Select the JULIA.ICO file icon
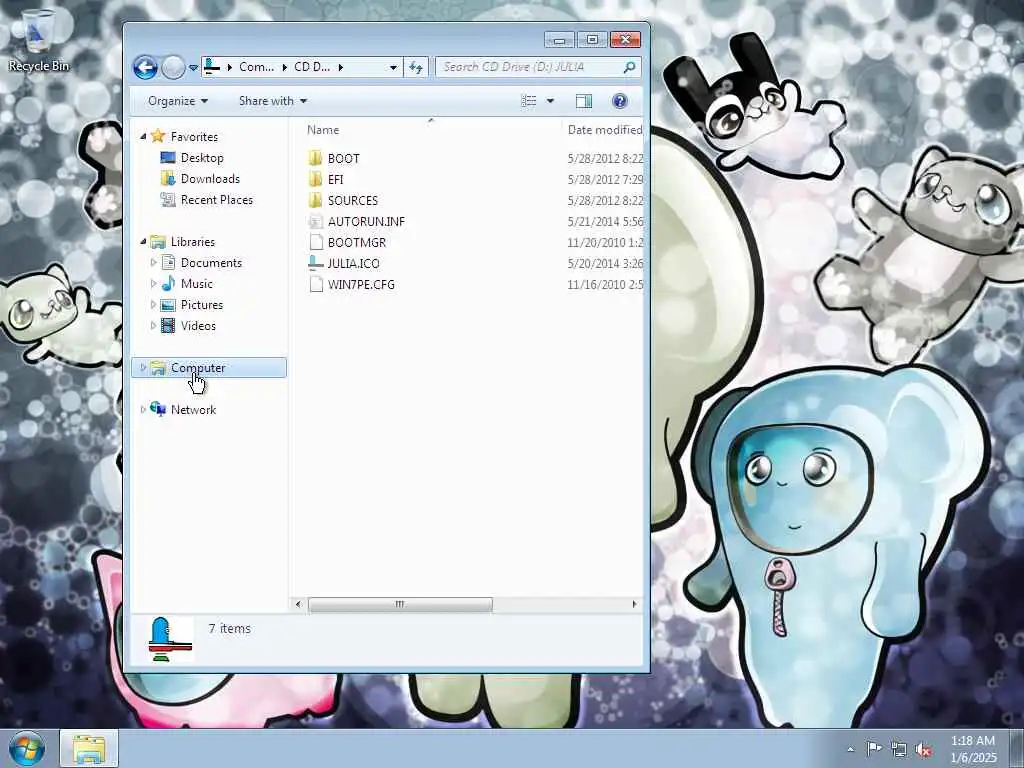This screenshot has height=768, width=1024. tap(315, 263)
